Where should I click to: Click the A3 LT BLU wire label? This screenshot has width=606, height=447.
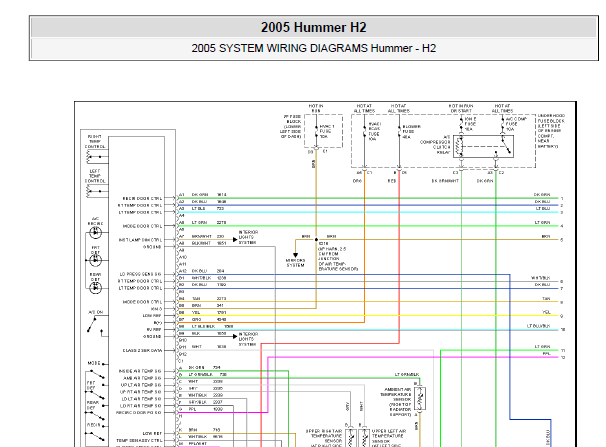point(201,209)
